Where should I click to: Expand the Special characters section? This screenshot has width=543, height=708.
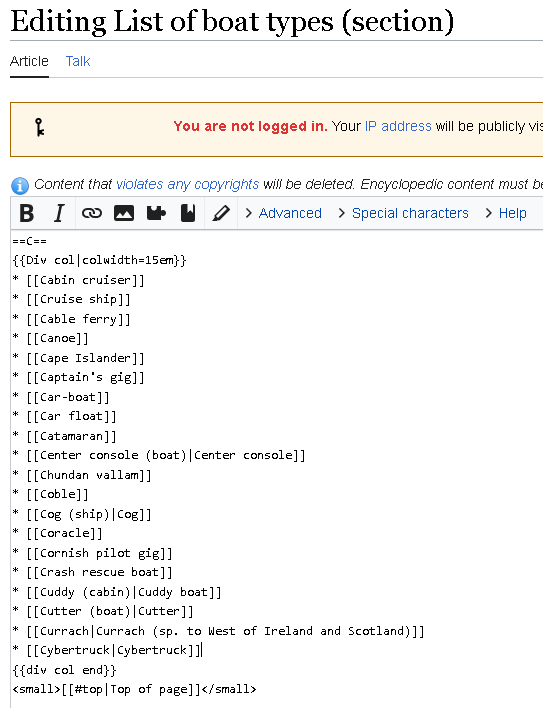(404, 213)
